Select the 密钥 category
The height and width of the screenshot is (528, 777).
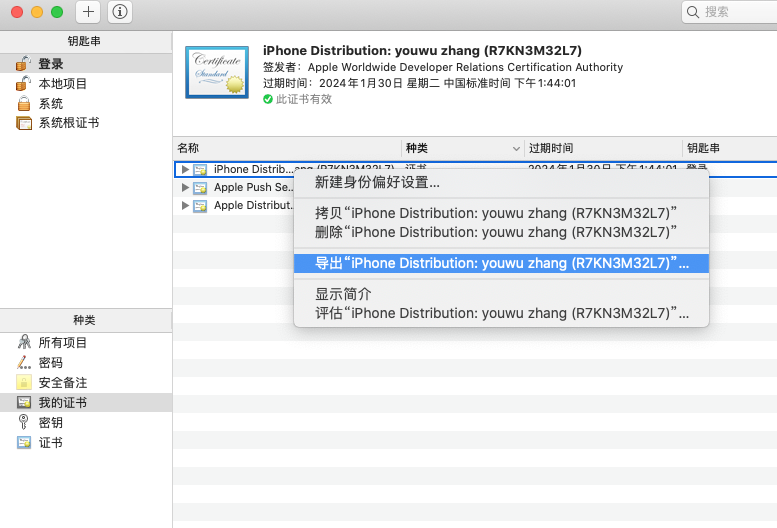[86, 422]
